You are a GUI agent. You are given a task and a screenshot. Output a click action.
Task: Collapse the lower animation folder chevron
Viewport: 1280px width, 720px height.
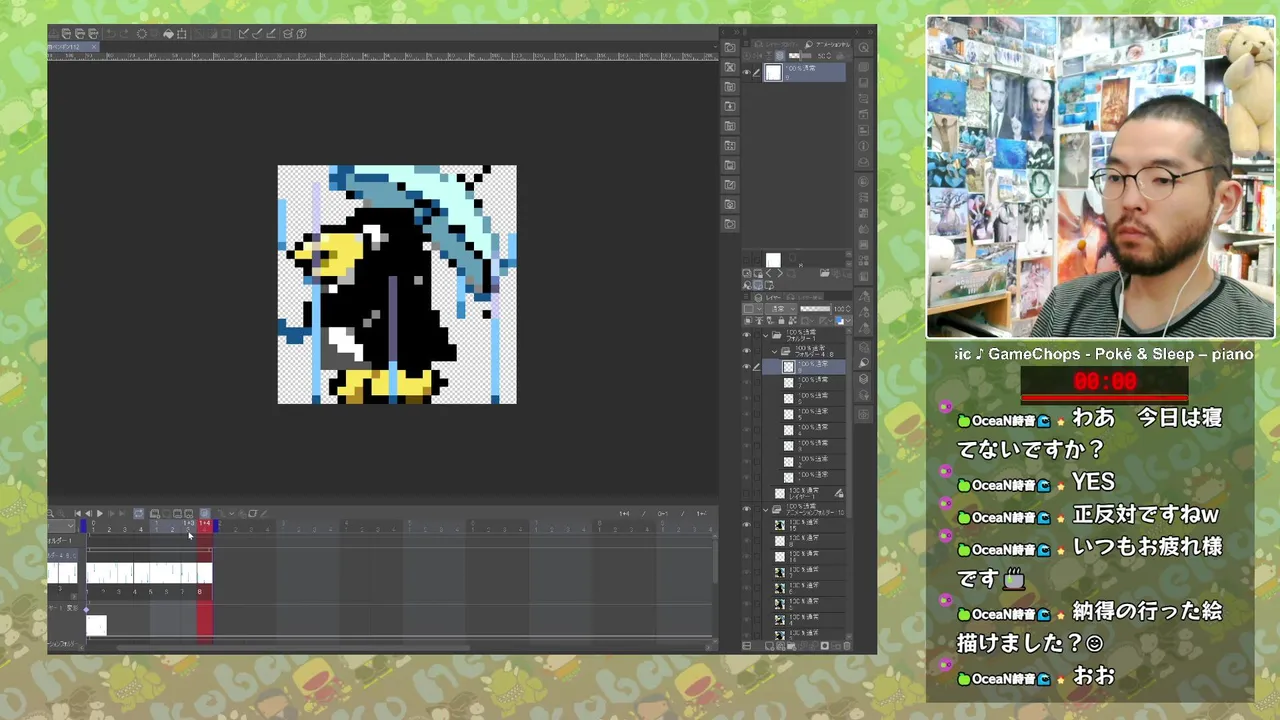(766, 509)
